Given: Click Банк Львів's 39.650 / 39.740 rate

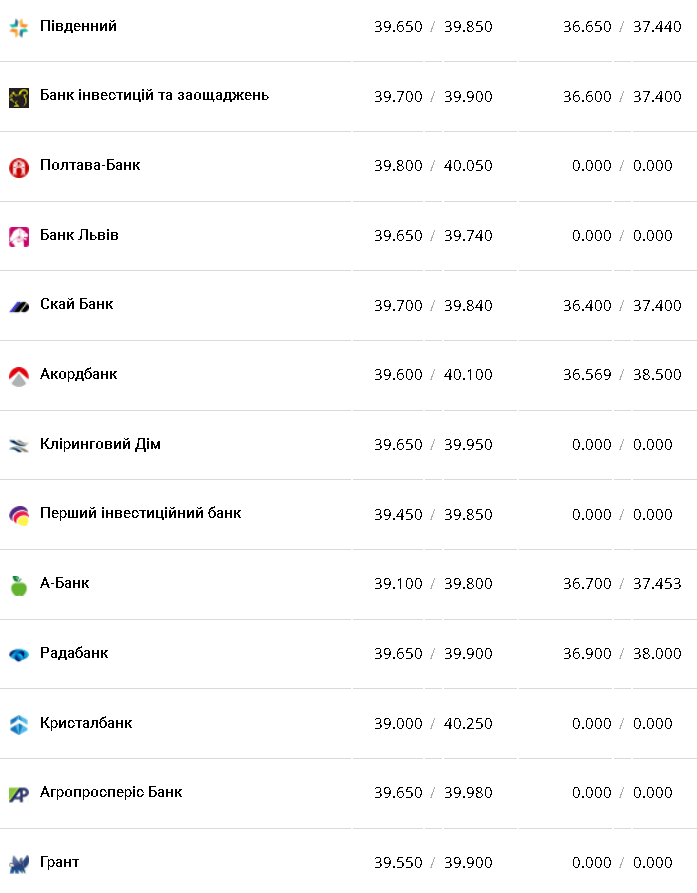Looking at the screenshot, I should [x=433, y=236].
